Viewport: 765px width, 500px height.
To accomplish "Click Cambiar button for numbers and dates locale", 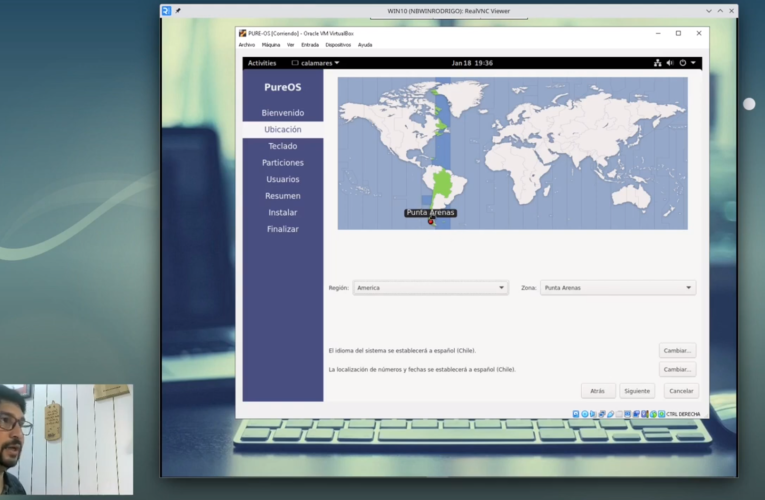I will [x=677, y=369].
